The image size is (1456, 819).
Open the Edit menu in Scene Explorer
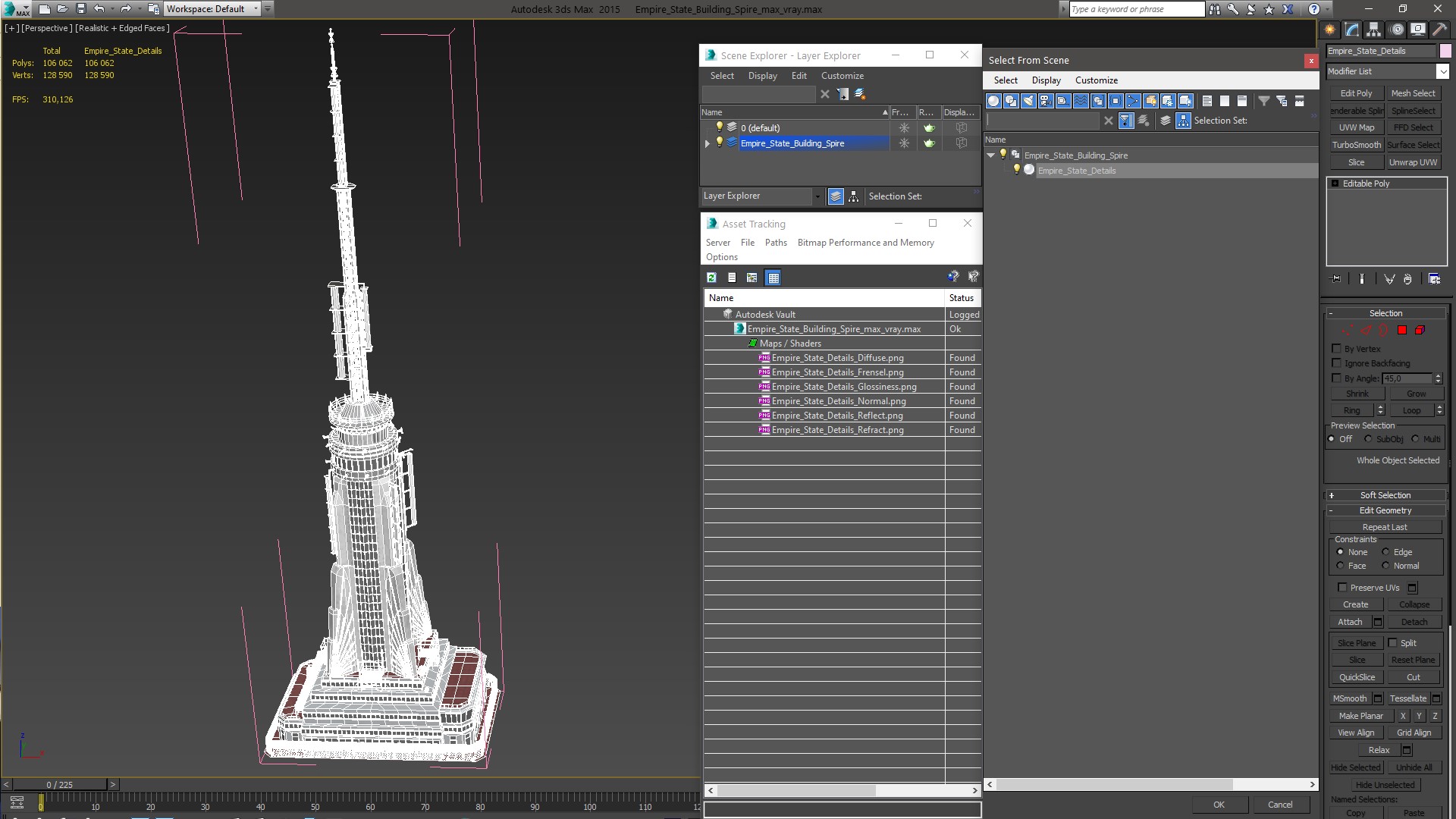tap(799, 76)
